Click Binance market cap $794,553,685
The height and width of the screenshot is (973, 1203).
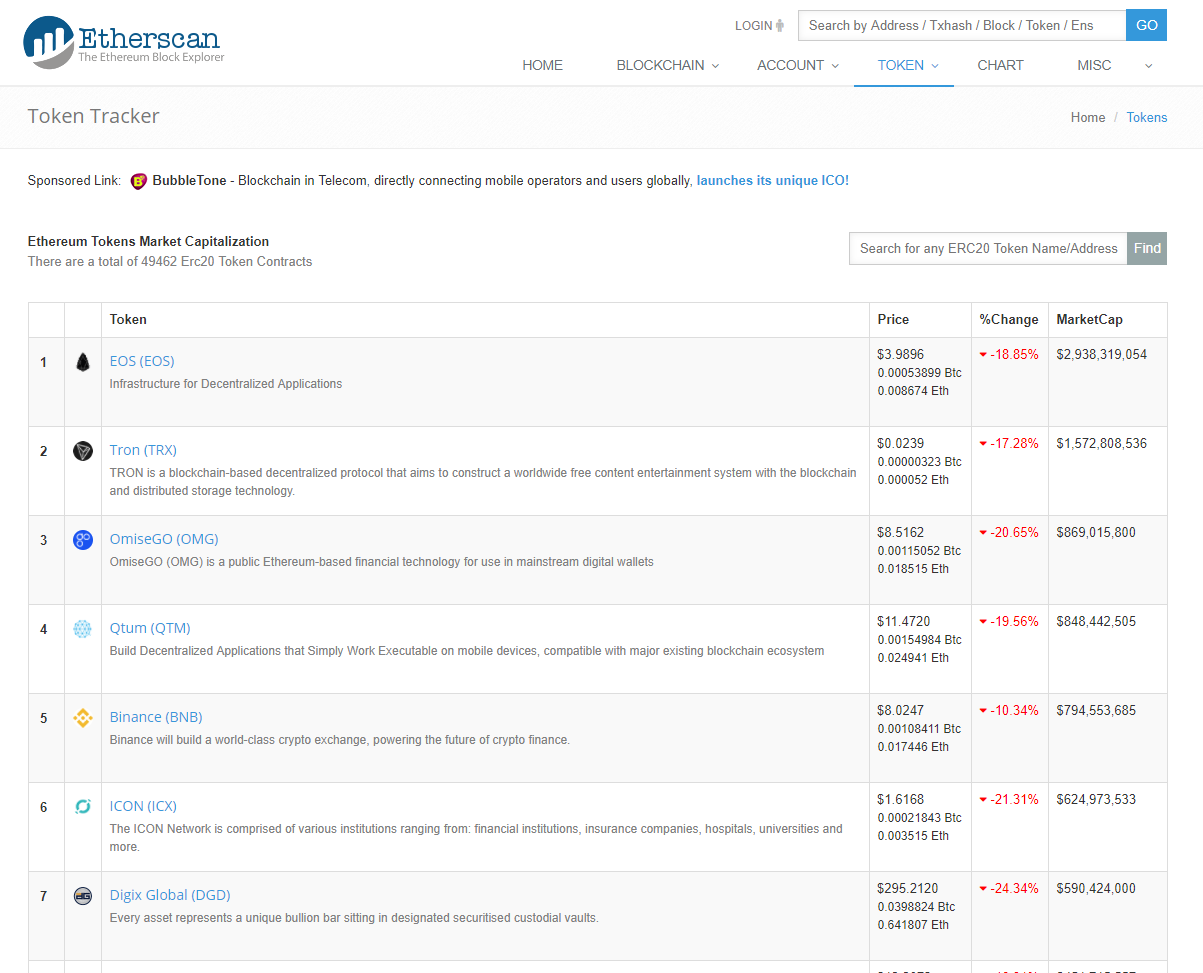(1096, 710)
